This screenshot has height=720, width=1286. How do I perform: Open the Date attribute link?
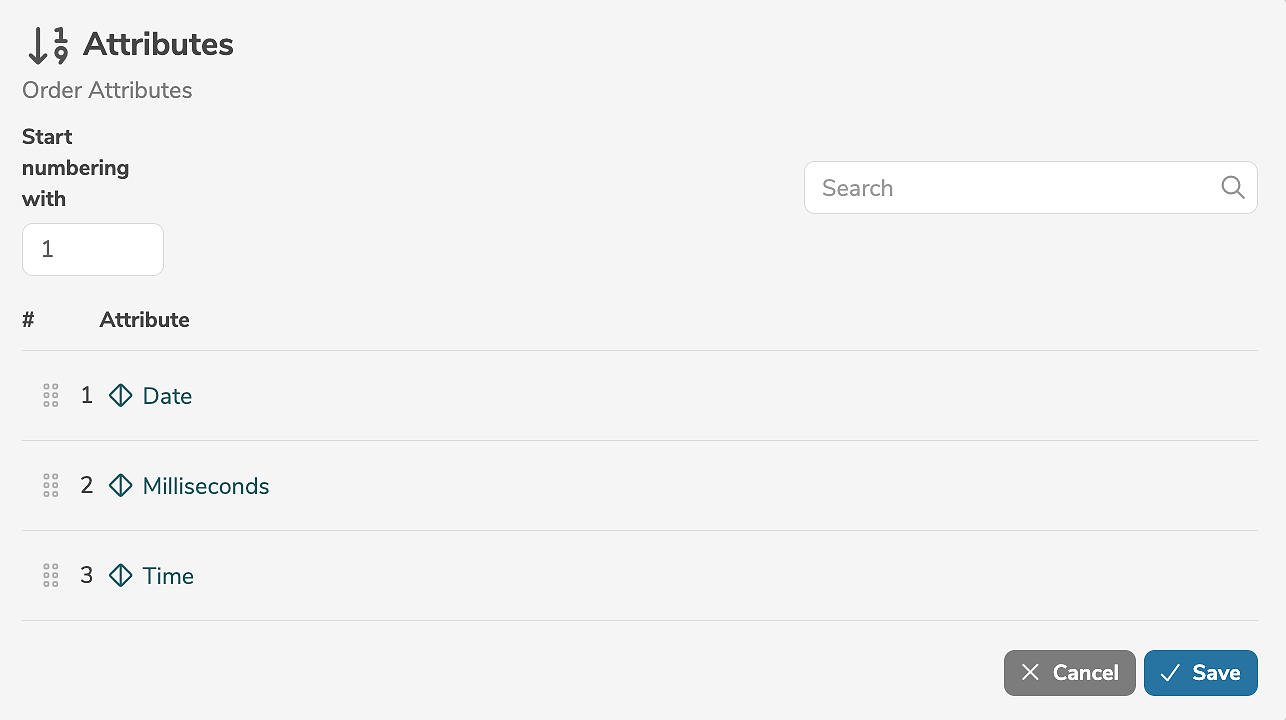point(167,396)
